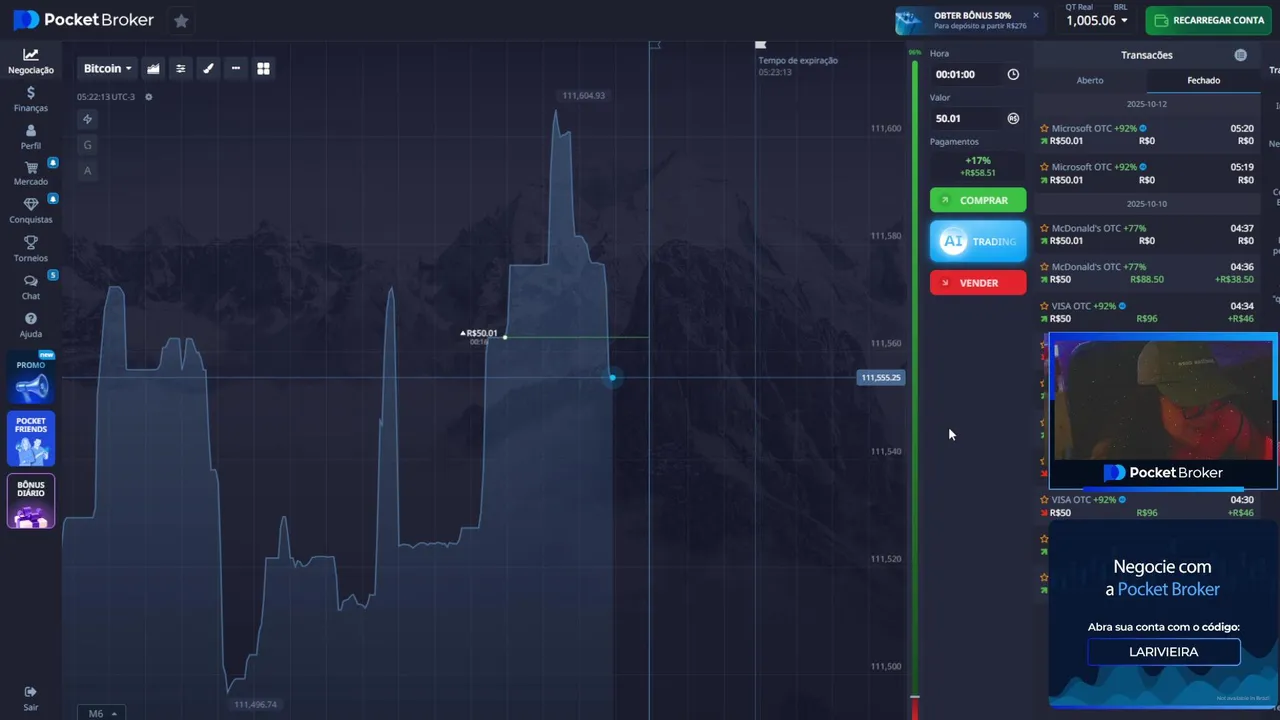Click the Tempo de expiração flag marker
Viewport: 1280px width, 720px height.
point(760,45)
